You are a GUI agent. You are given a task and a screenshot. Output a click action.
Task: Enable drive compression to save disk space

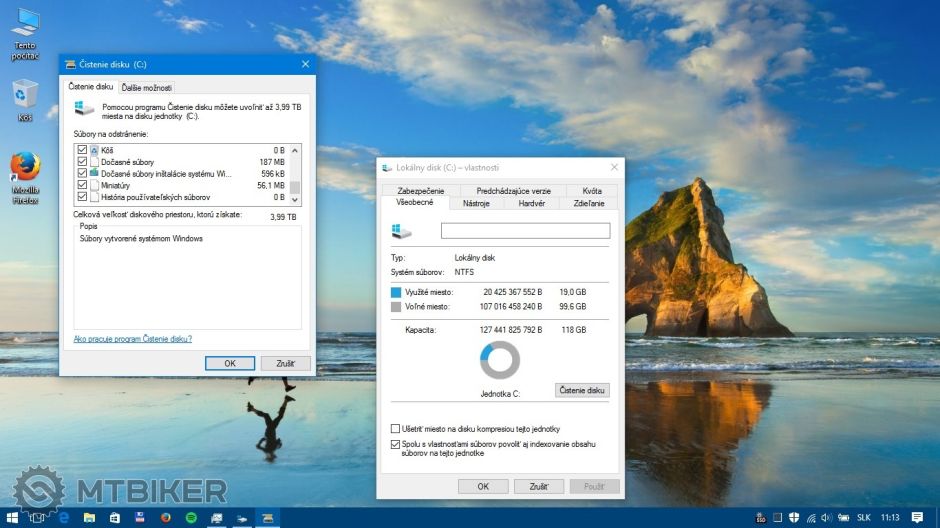tap(395, 428)
